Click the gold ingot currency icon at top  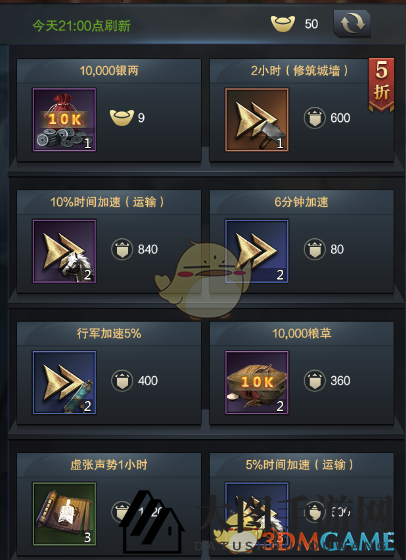(283, 24)
